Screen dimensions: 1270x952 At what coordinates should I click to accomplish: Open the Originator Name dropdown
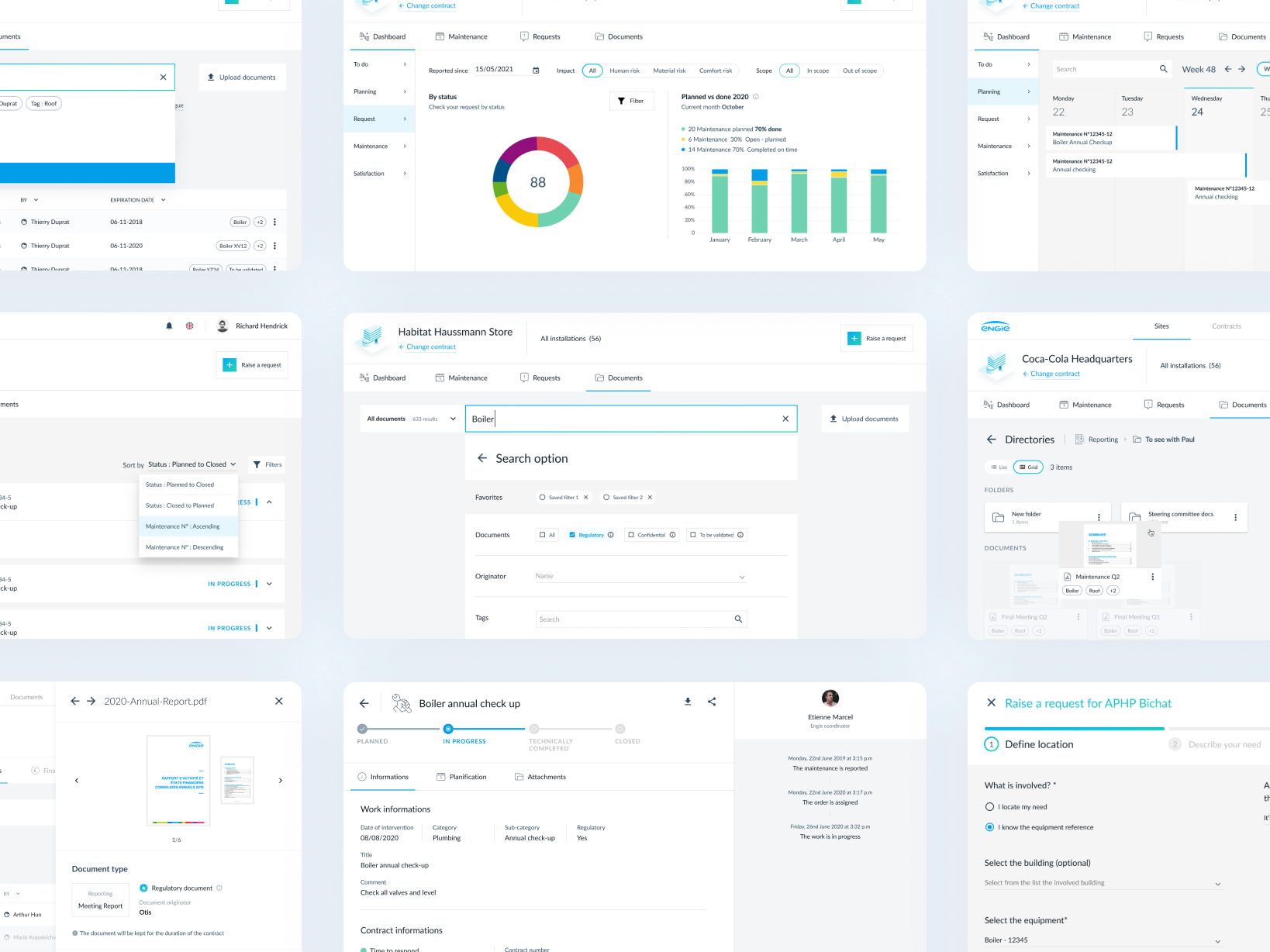640,577
